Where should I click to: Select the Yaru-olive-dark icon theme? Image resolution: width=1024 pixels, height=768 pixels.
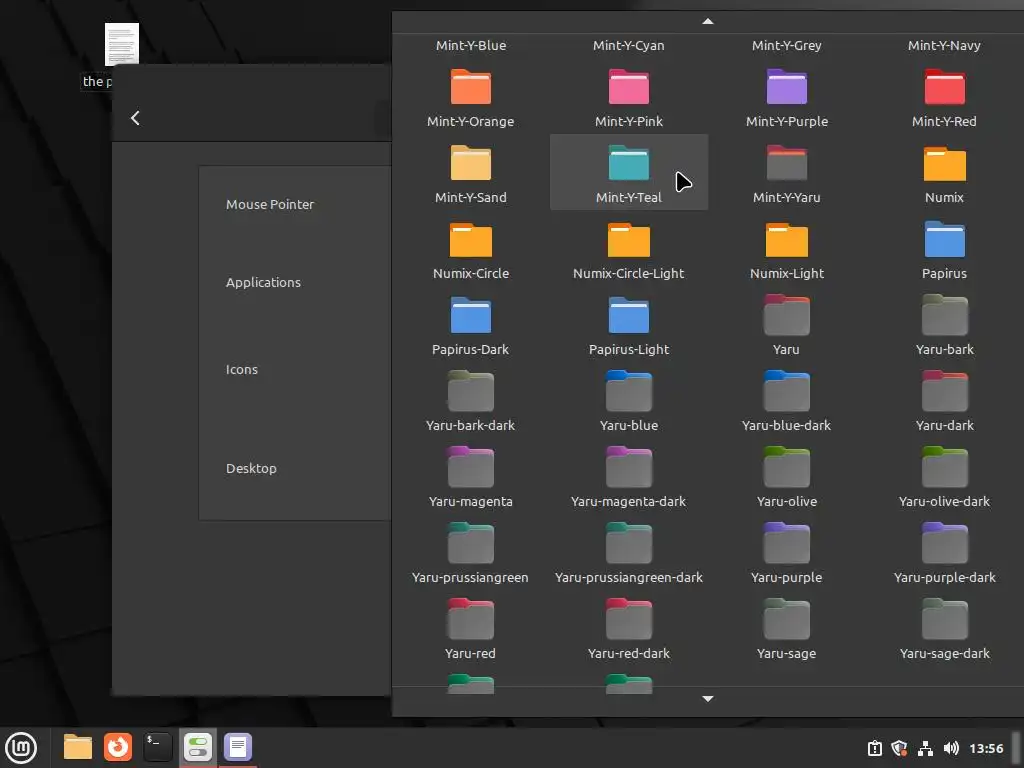(x=944, y=477)
